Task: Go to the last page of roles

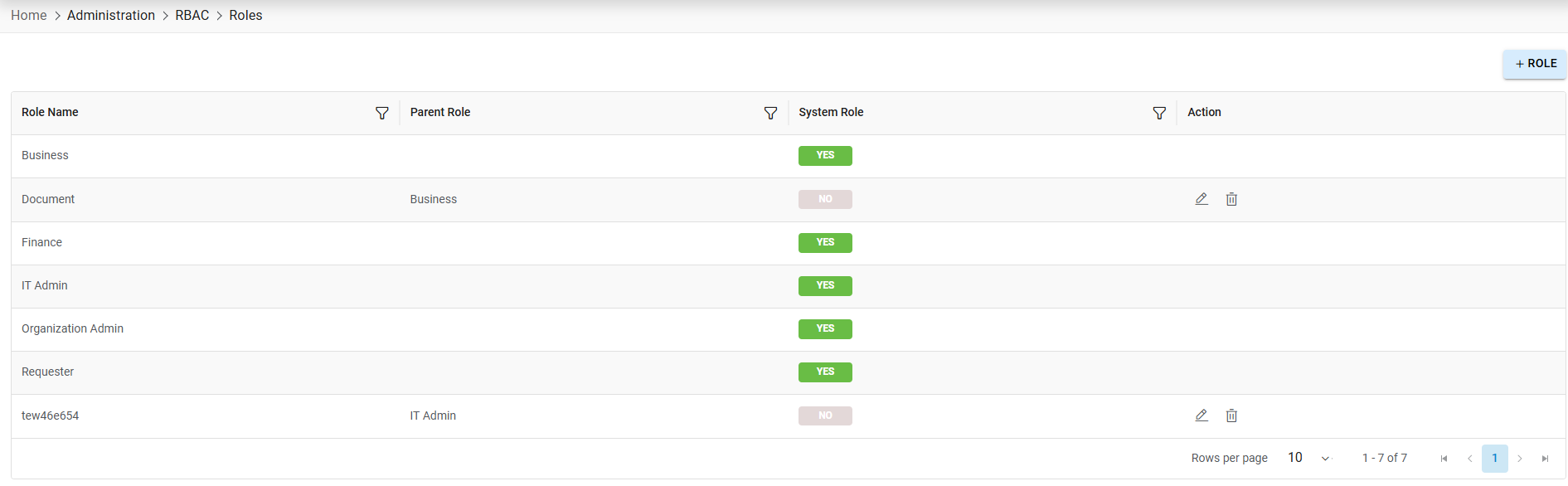Action: point(1545,459)
